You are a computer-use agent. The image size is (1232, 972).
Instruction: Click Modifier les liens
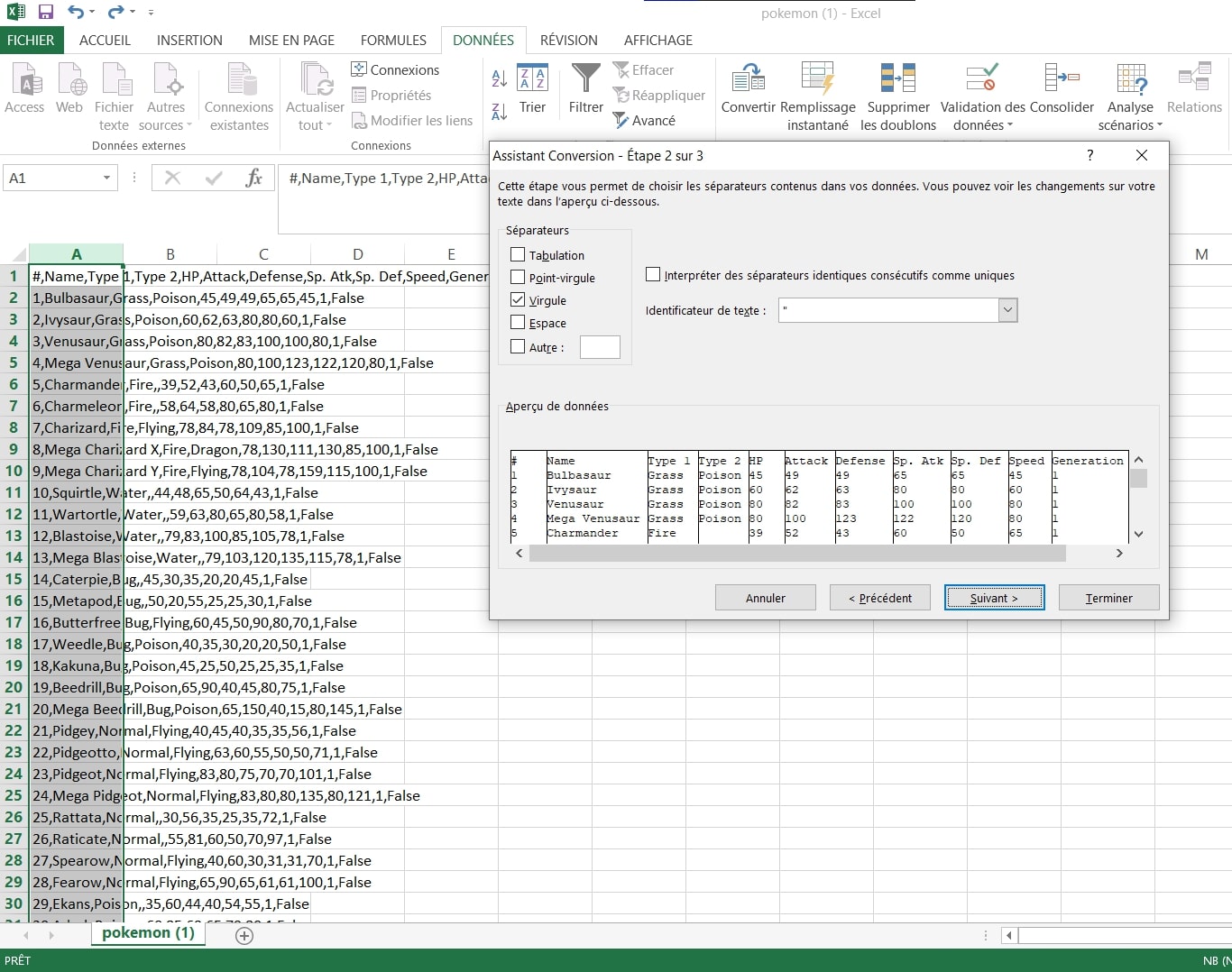coord(412,120)
